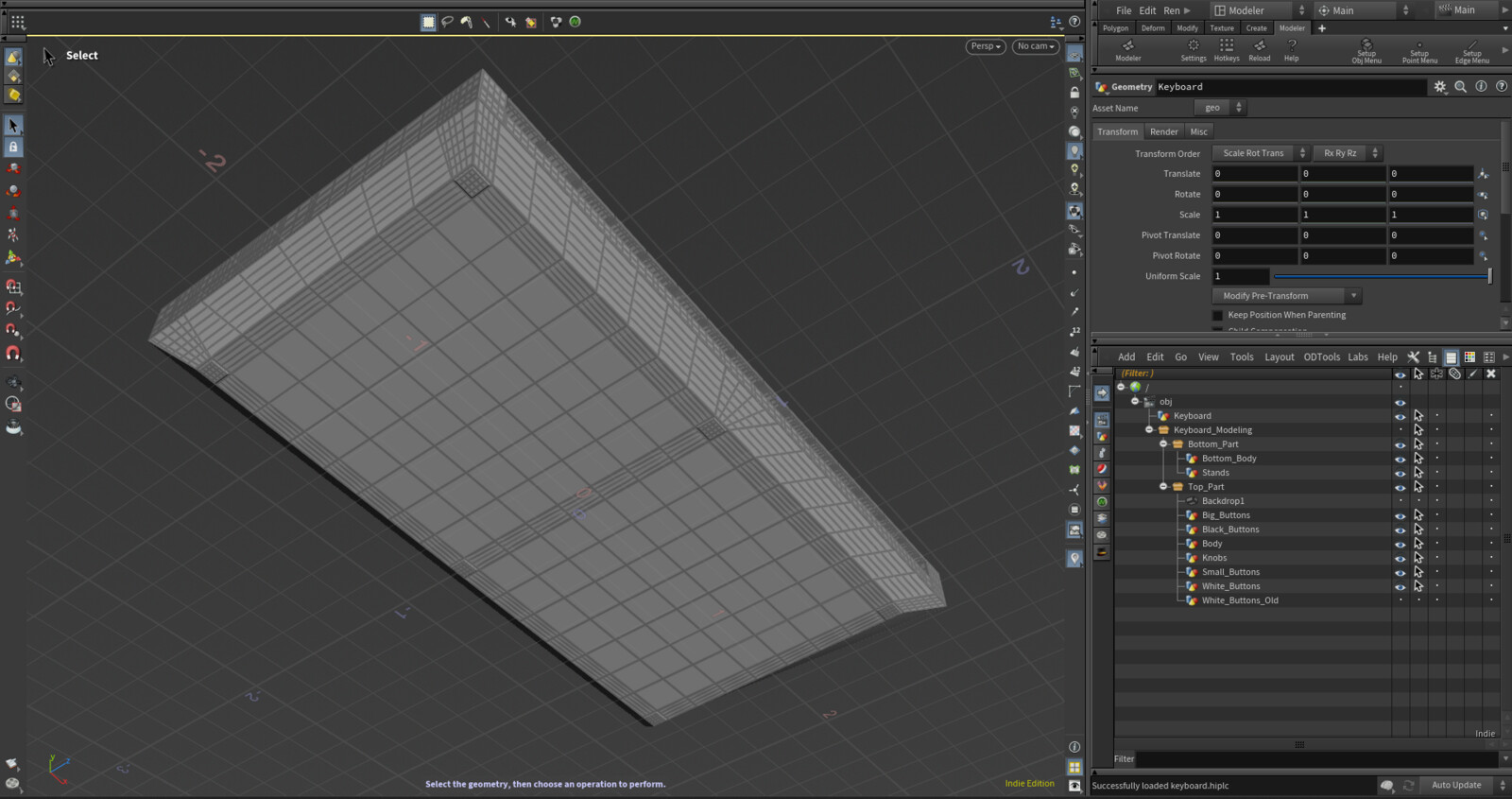Open the Modeler desktop dropdown
1512x799 pixels.
coord(1259,10)
